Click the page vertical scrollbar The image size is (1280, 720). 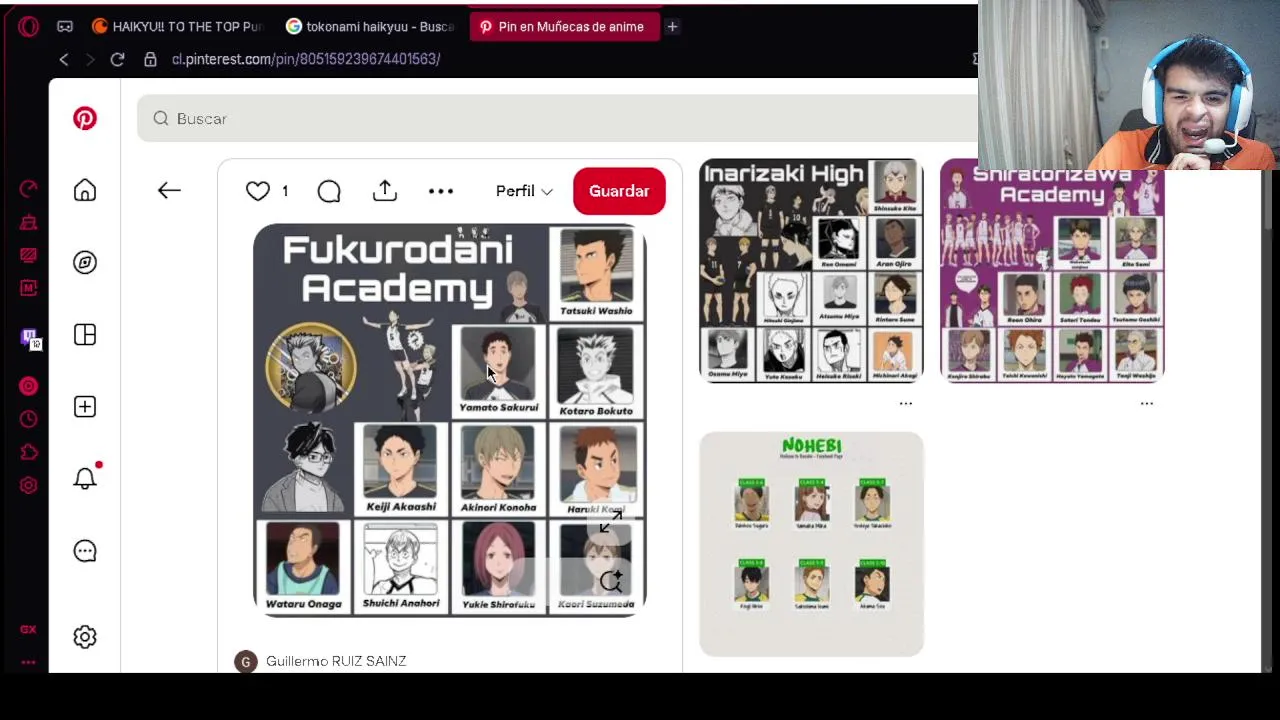[1270, 200]
